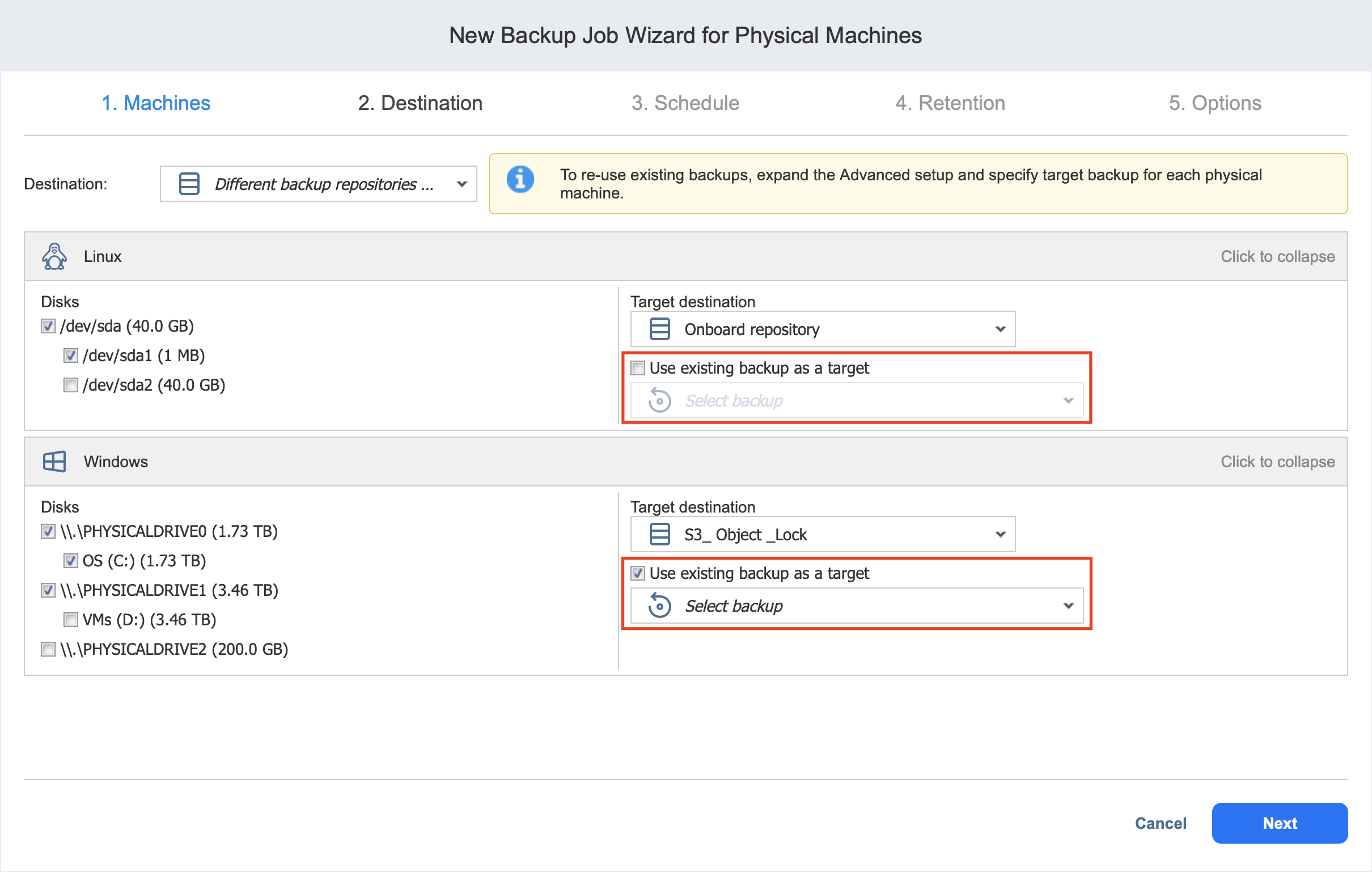The width and height of the screenshot is (1372, 872).
Task: Switch to the 3. Schedule step
Action: (x=685, y=103)
